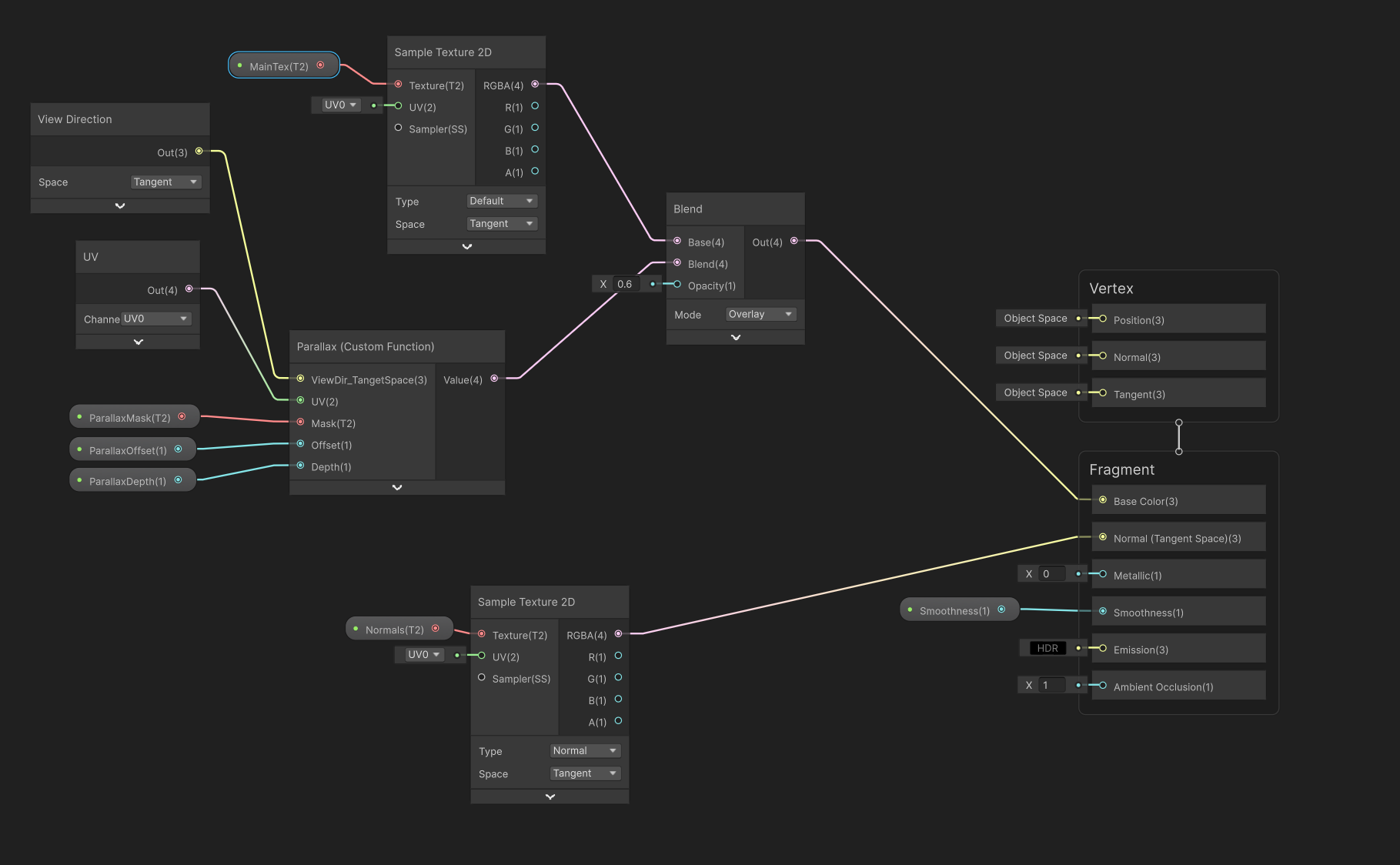This screenshot has width=1400, height=865.
Task: Click B(1) port on bottom Sample Texture 2D
Action: (x=618, y=699)
